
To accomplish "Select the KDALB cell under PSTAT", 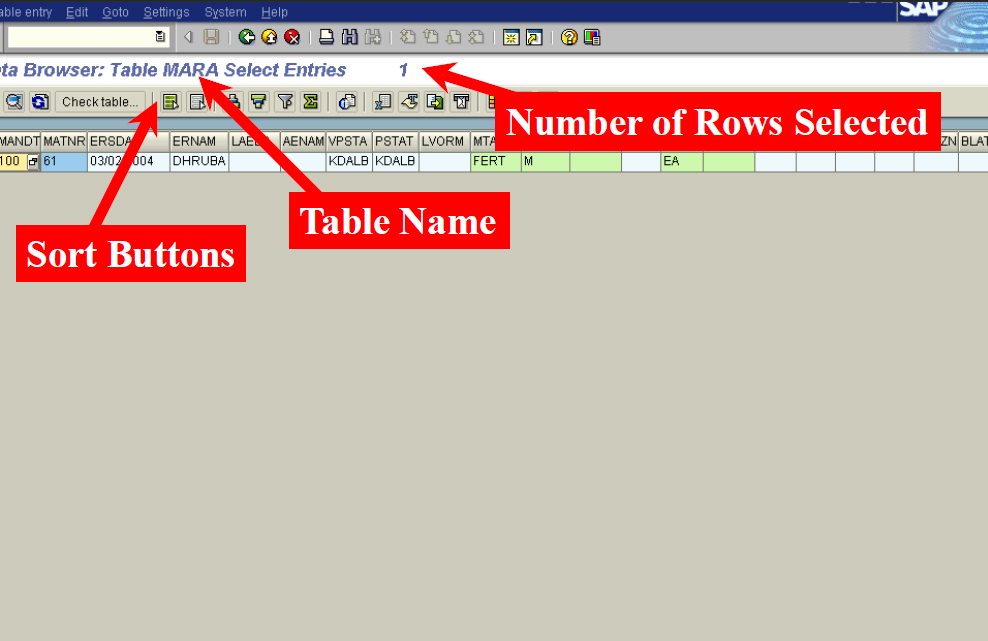I will tap(396, 161).
